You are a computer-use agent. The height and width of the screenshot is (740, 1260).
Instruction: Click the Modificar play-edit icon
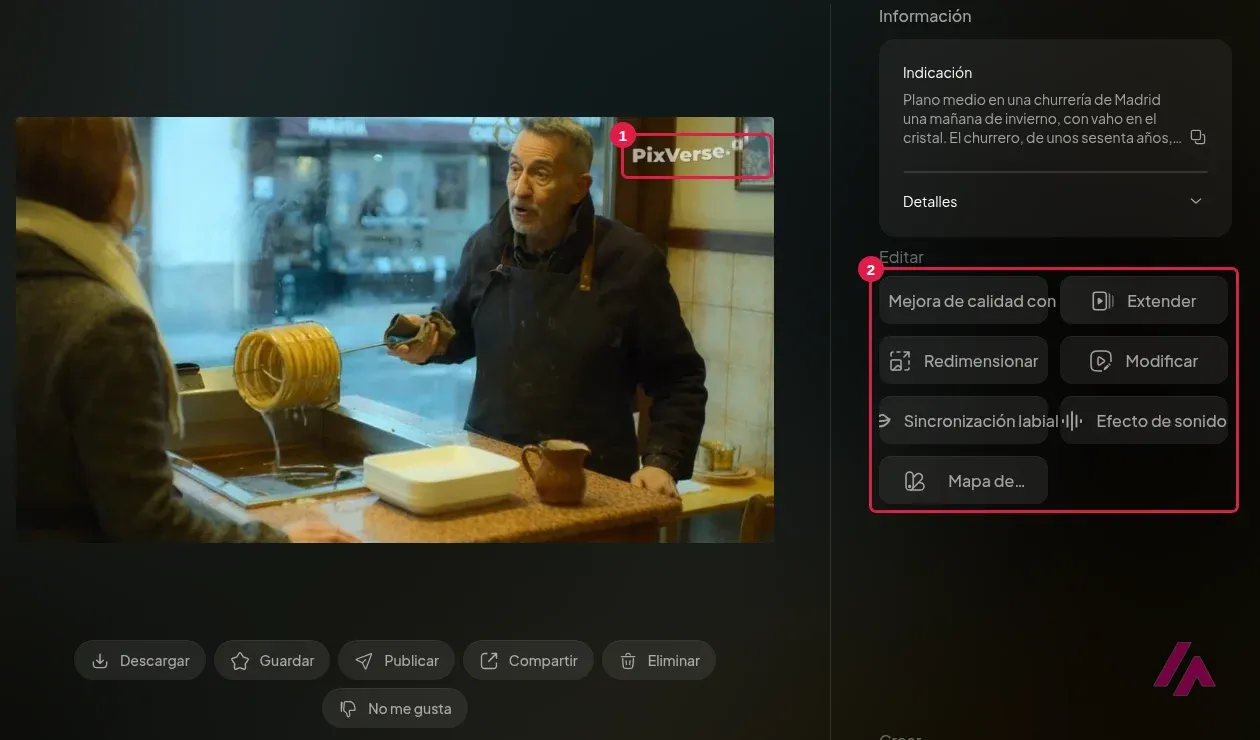[x=1101, y=361]
